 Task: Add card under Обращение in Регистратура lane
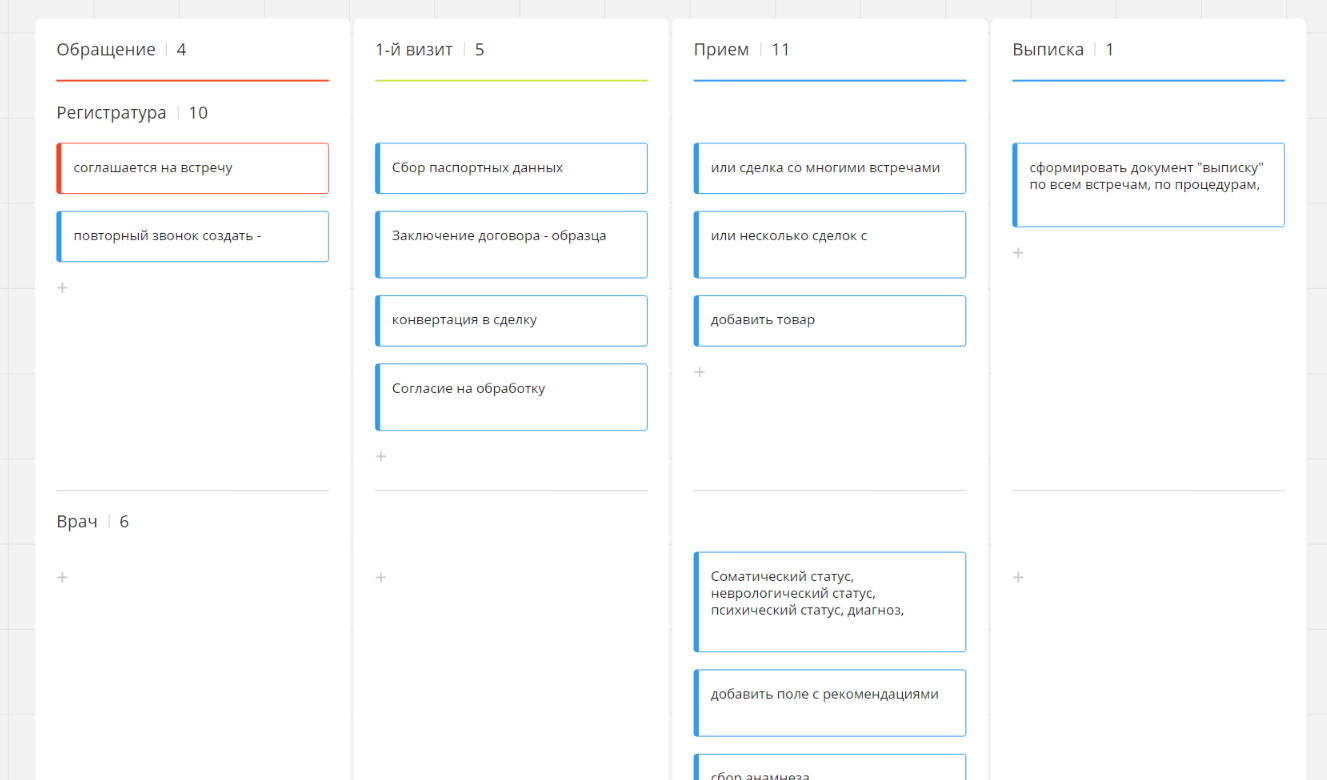coord(62,288)
